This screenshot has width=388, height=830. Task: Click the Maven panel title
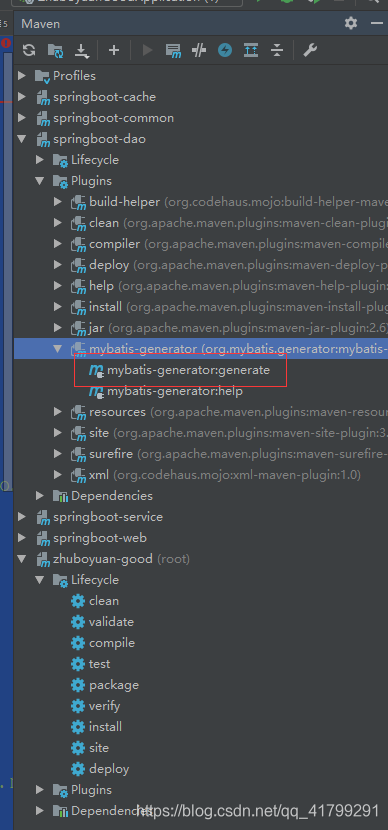tap(41, 24)
